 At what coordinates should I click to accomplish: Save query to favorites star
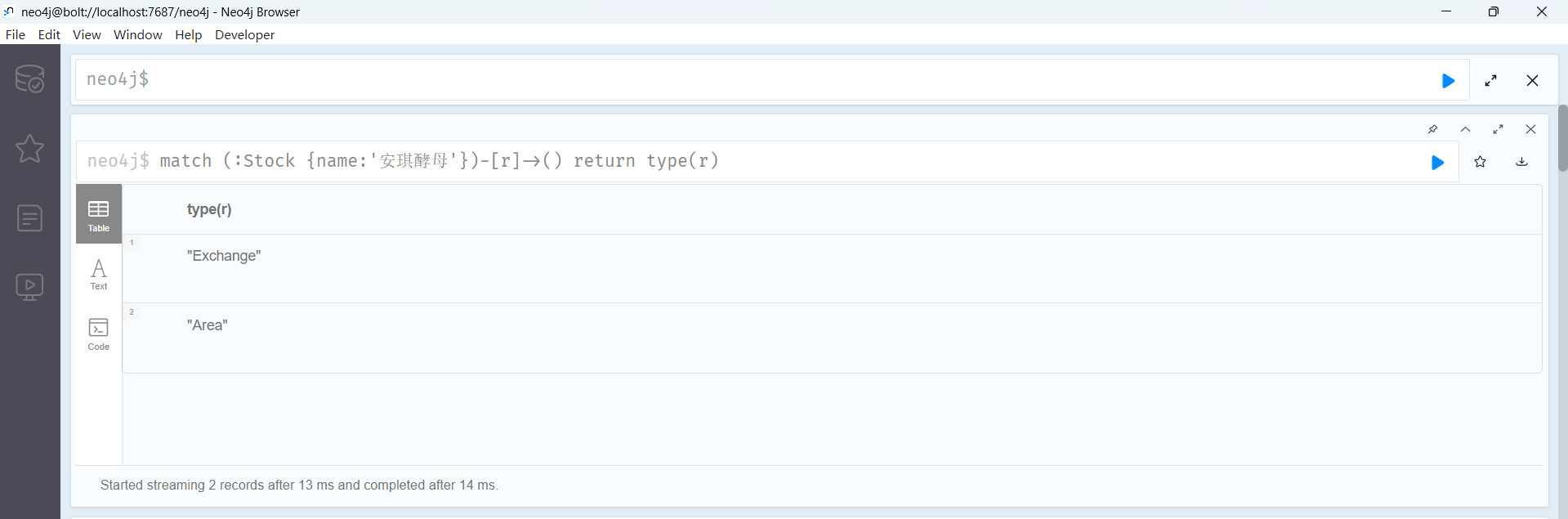[x=1480, y=162]
